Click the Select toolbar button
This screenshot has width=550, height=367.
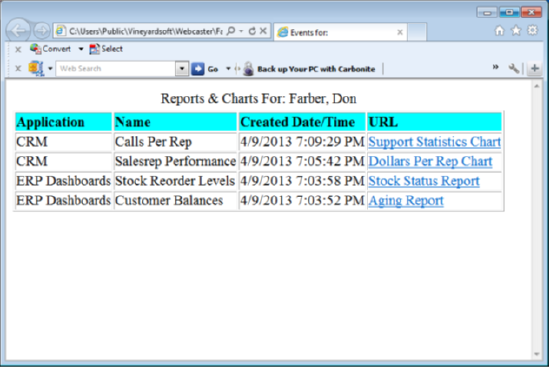(106, 49)
